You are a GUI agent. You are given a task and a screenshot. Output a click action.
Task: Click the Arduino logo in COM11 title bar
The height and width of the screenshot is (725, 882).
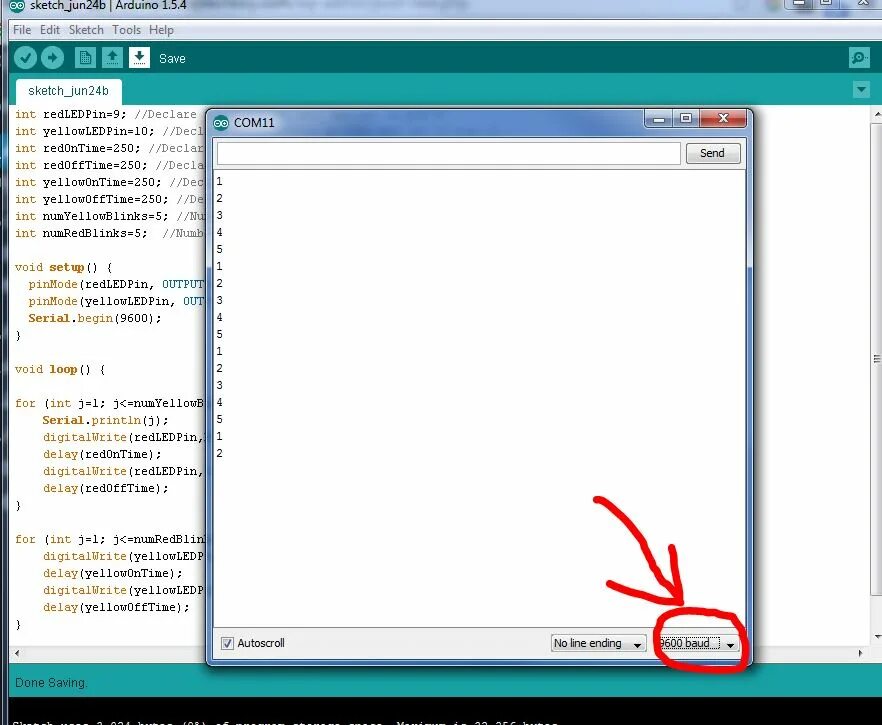[221, 123]
